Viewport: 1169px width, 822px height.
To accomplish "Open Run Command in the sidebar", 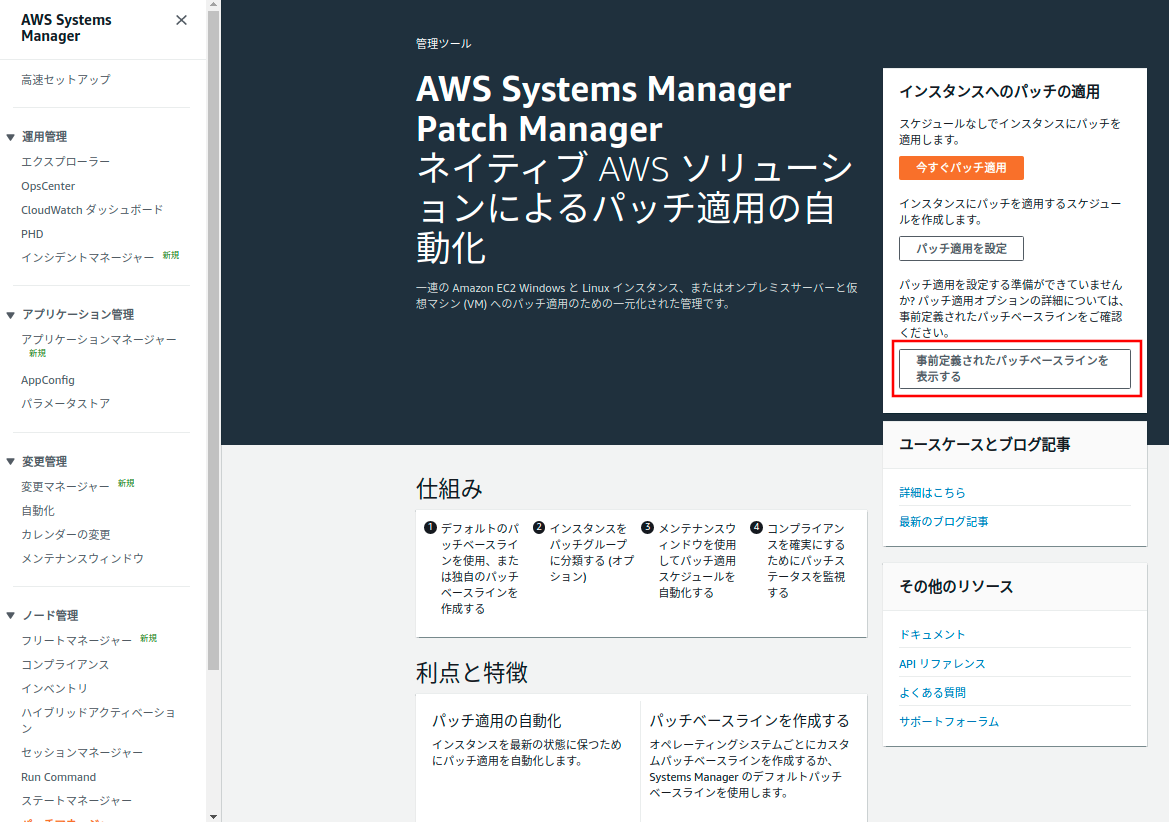I will [59, 777].
